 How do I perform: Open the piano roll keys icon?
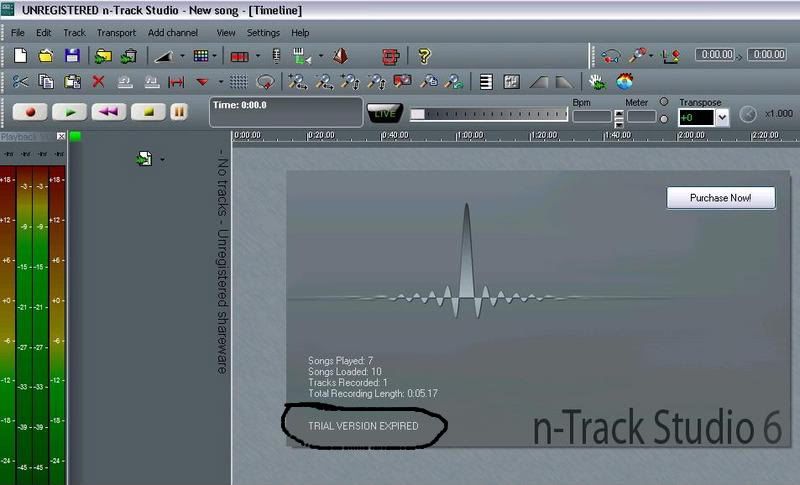(486, 82)
